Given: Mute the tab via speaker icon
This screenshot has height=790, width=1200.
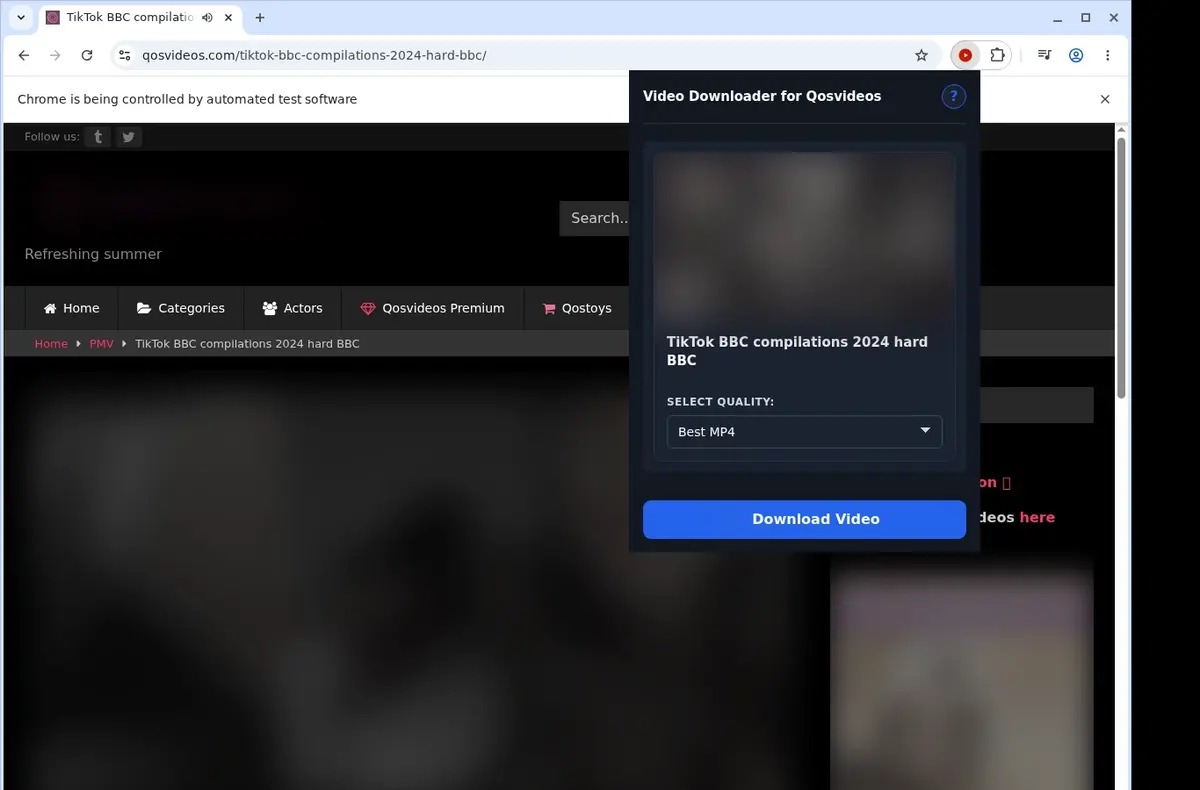Looking at the screenshot, I should coord(206,18).
